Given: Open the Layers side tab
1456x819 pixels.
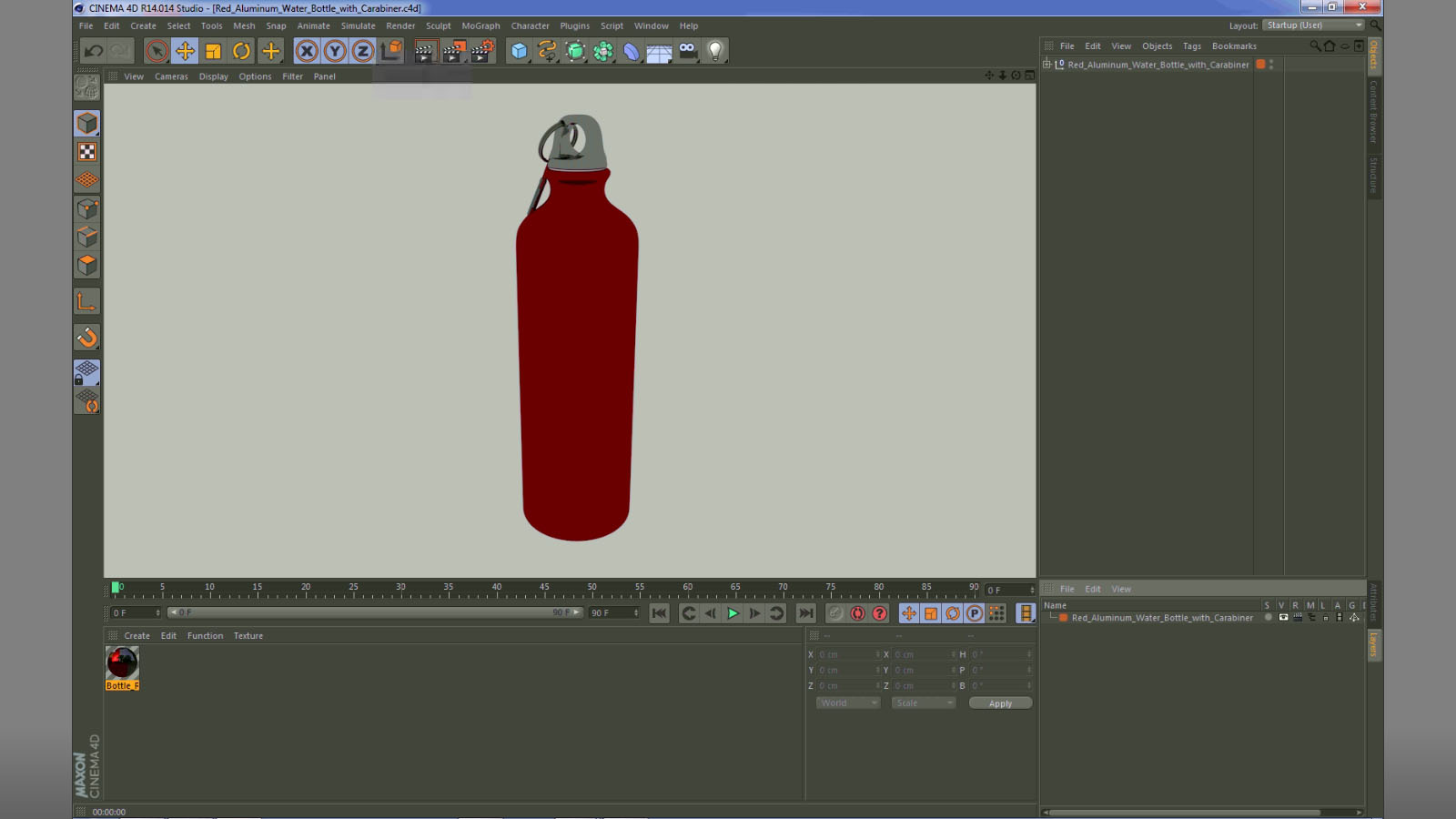Looking at the screenshot, I should click(1374, 644).
